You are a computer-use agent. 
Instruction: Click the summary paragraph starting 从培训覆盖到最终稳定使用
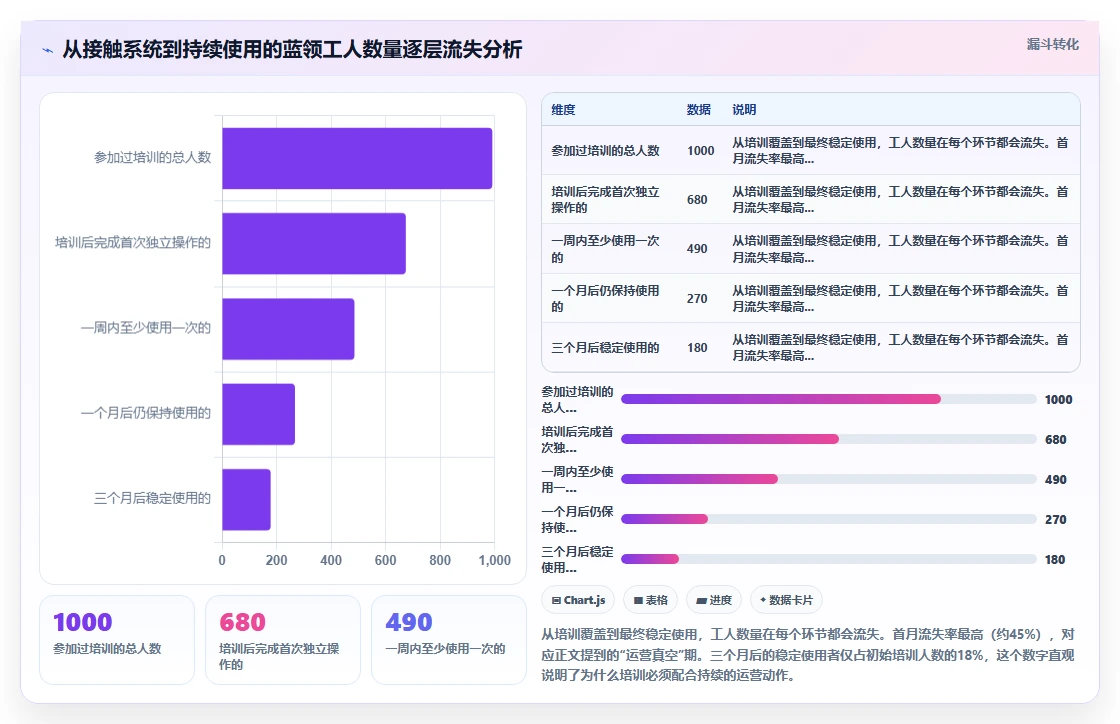point(808,654)
